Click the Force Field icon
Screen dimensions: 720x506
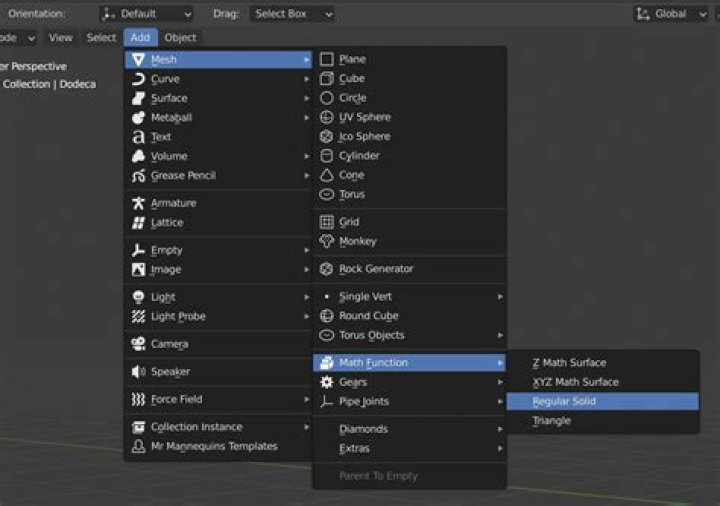(138, 399)
